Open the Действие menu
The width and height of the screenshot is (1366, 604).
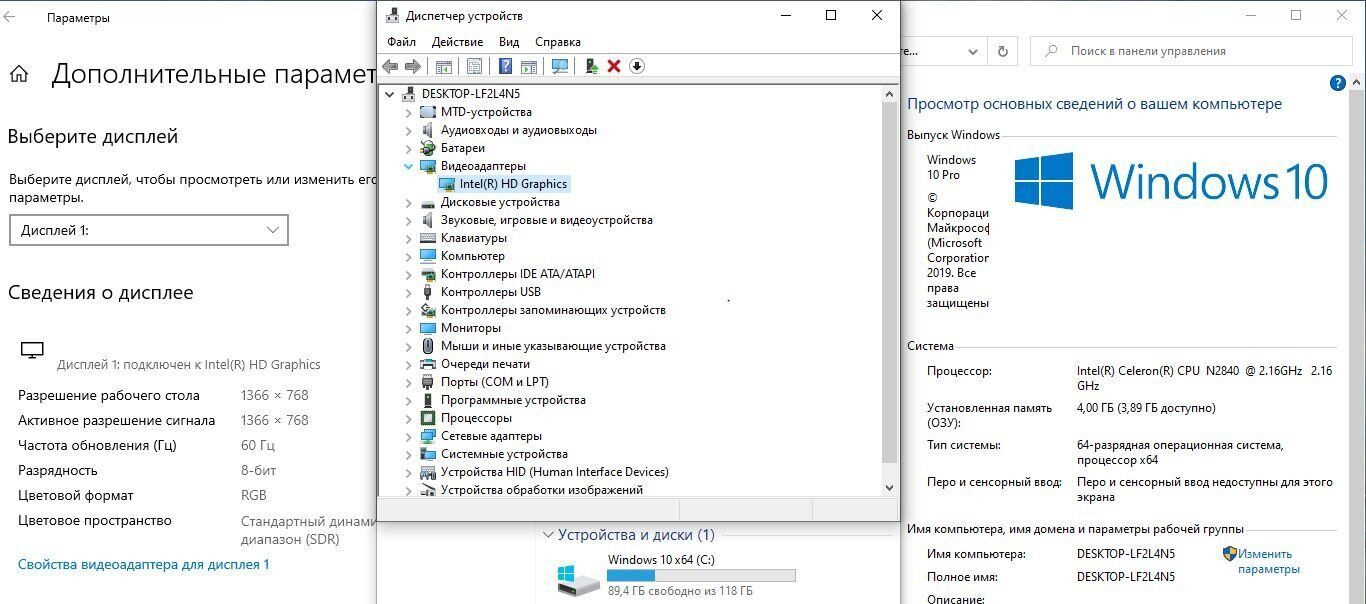[457, 42]
